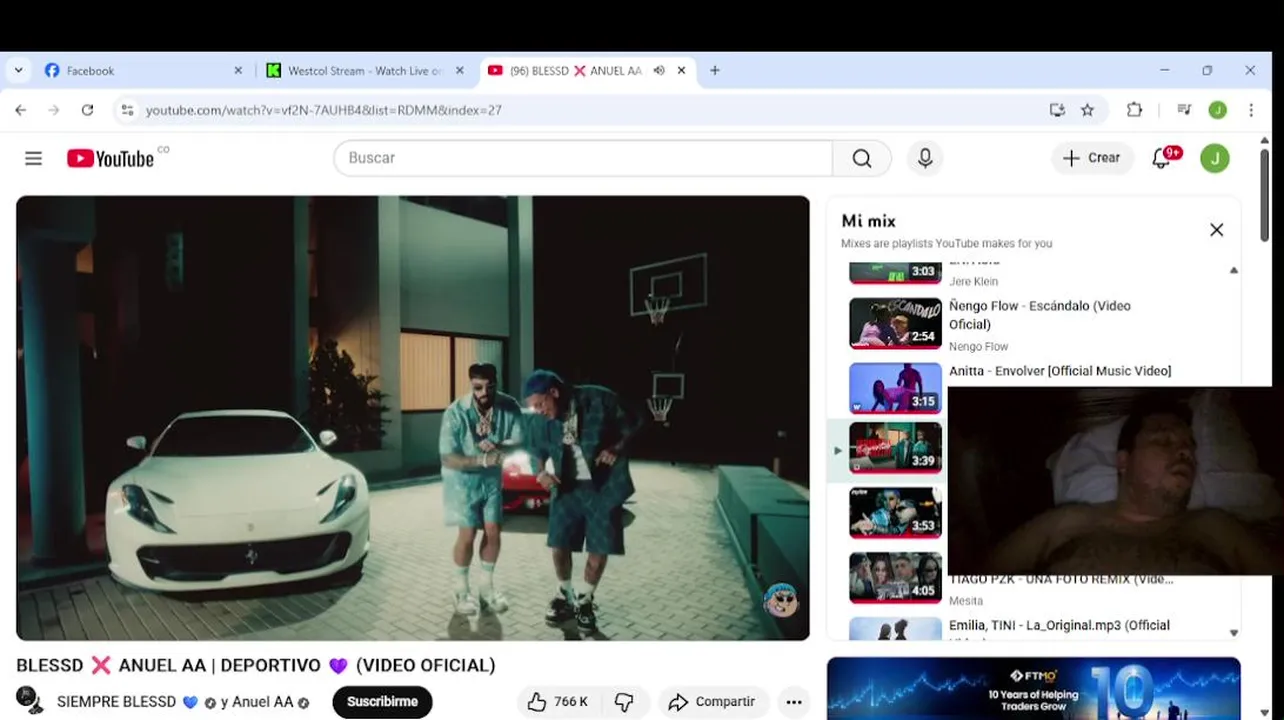Viewport: 1284px width, 720px height.
Task: Bookmark this page with the star icon
Action: point(1087,110)
